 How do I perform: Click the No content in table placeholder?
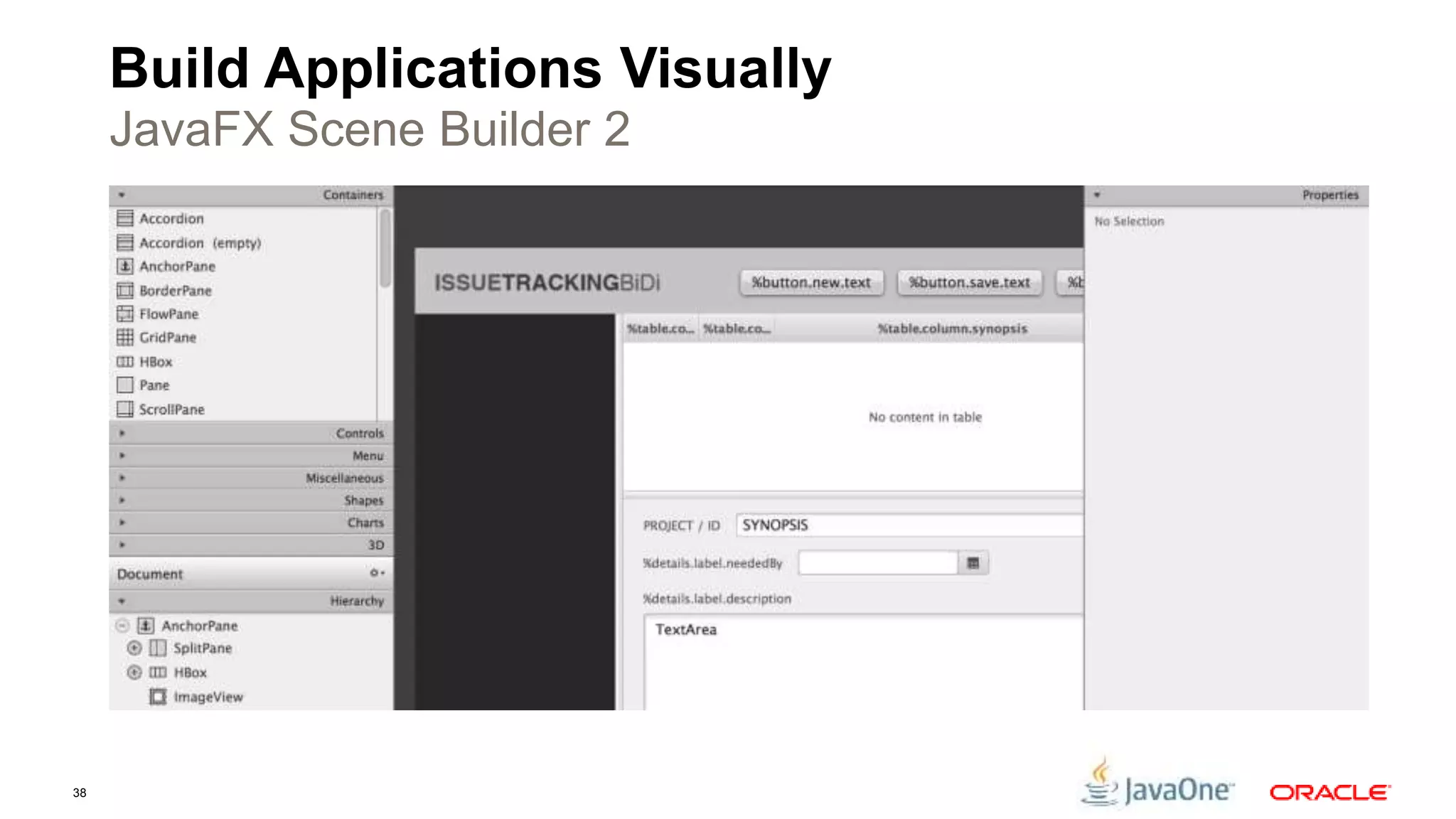pos(925,417)
